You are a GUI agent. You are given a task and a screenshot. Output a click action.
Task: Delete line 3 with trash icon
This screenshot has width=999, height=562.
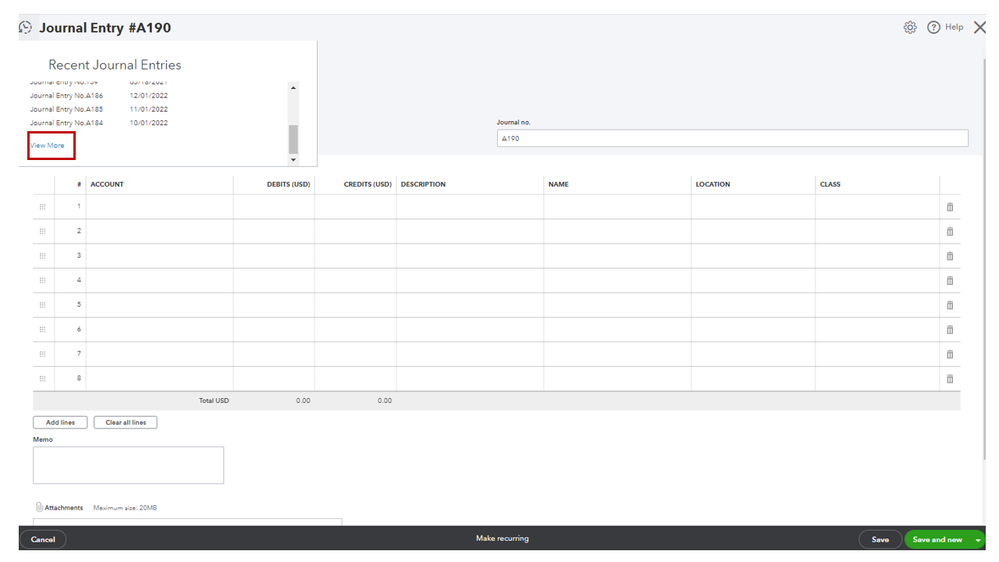(950, 256)
